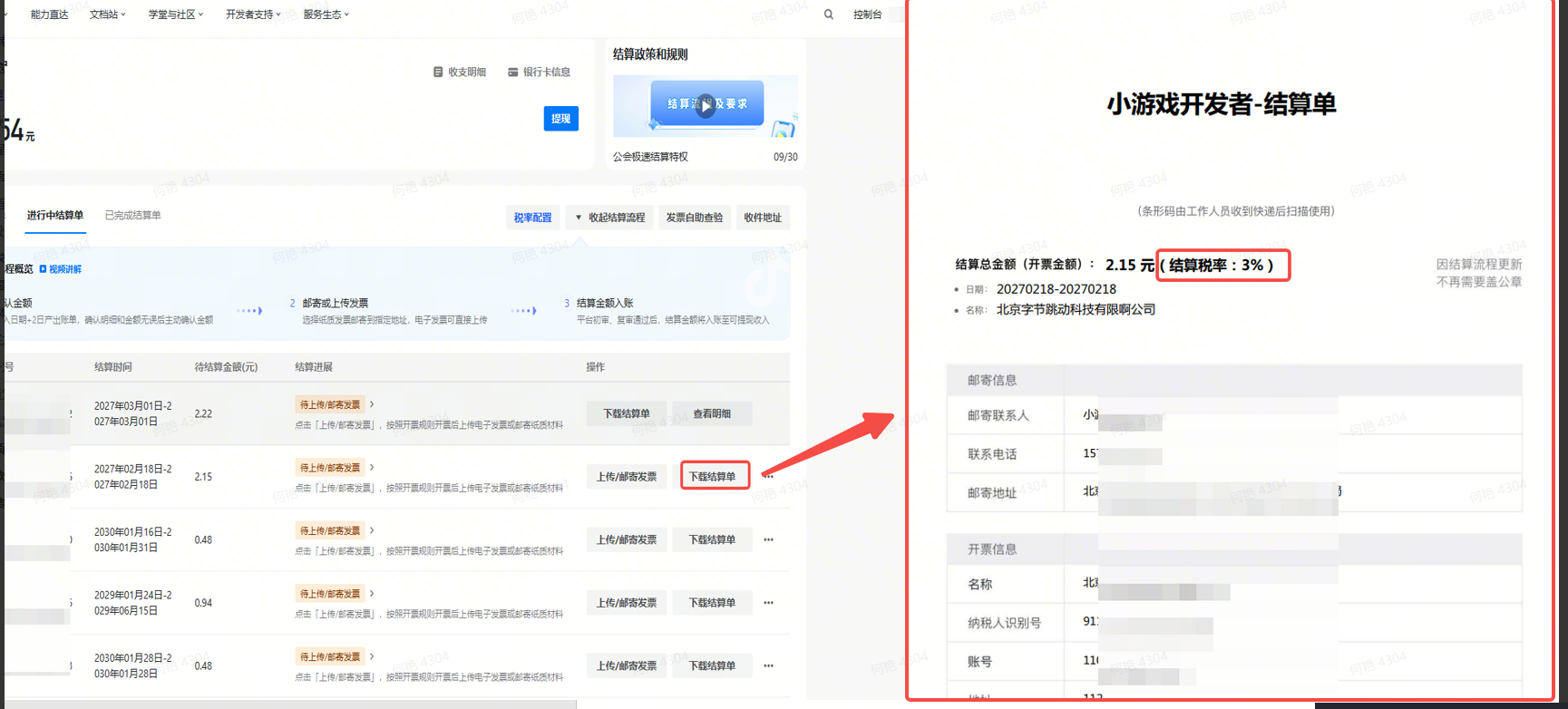
Task: Click the search magnifier icon in header
Action: click(828, 15)
